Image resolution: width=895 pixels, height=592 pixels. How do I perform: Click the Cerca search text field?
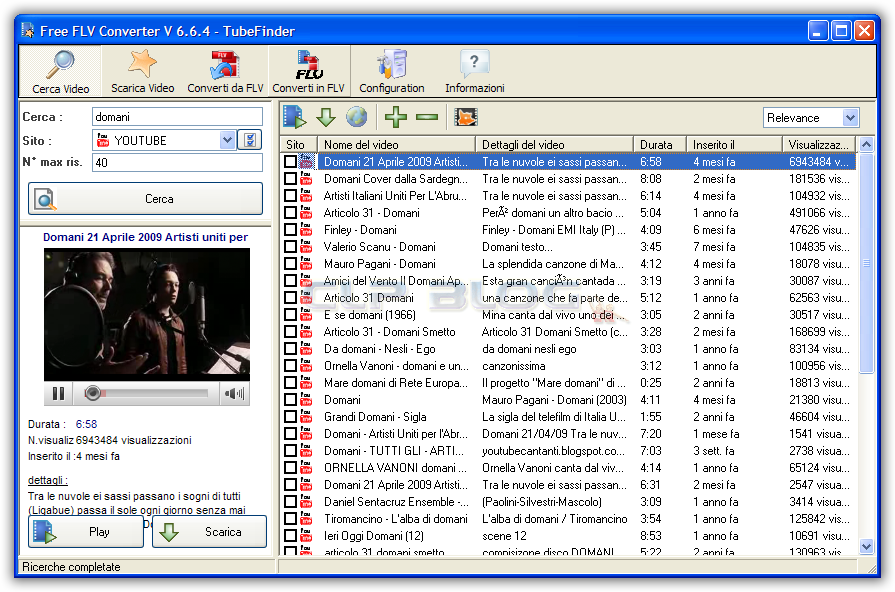(177, 116)
